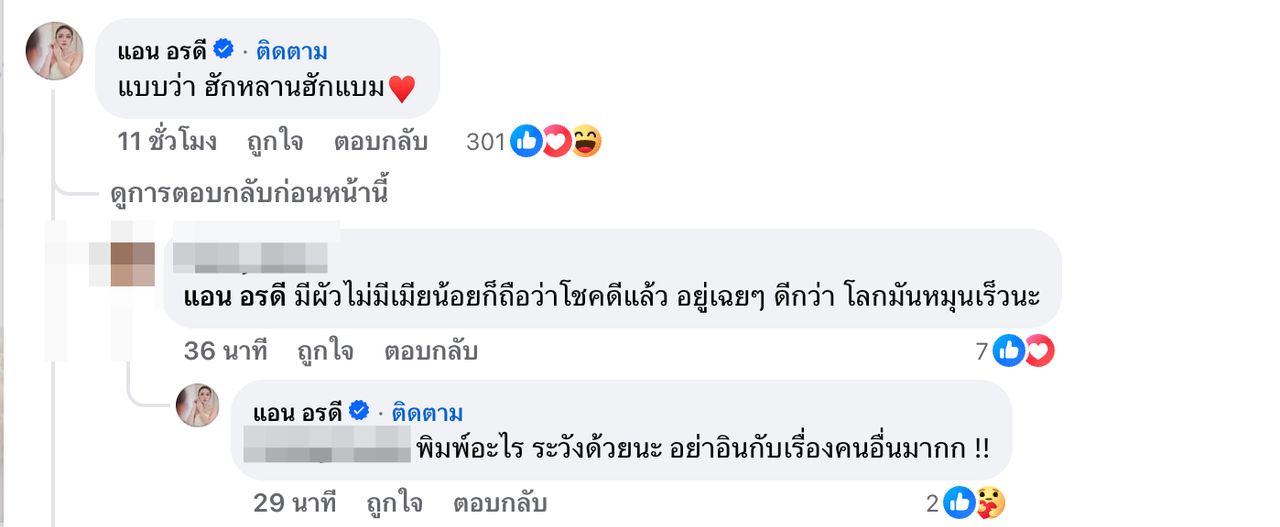Open the 301 reactions count
This screenshot has height=527, width=1280.
pyautogui.click(x=486, y=143)
